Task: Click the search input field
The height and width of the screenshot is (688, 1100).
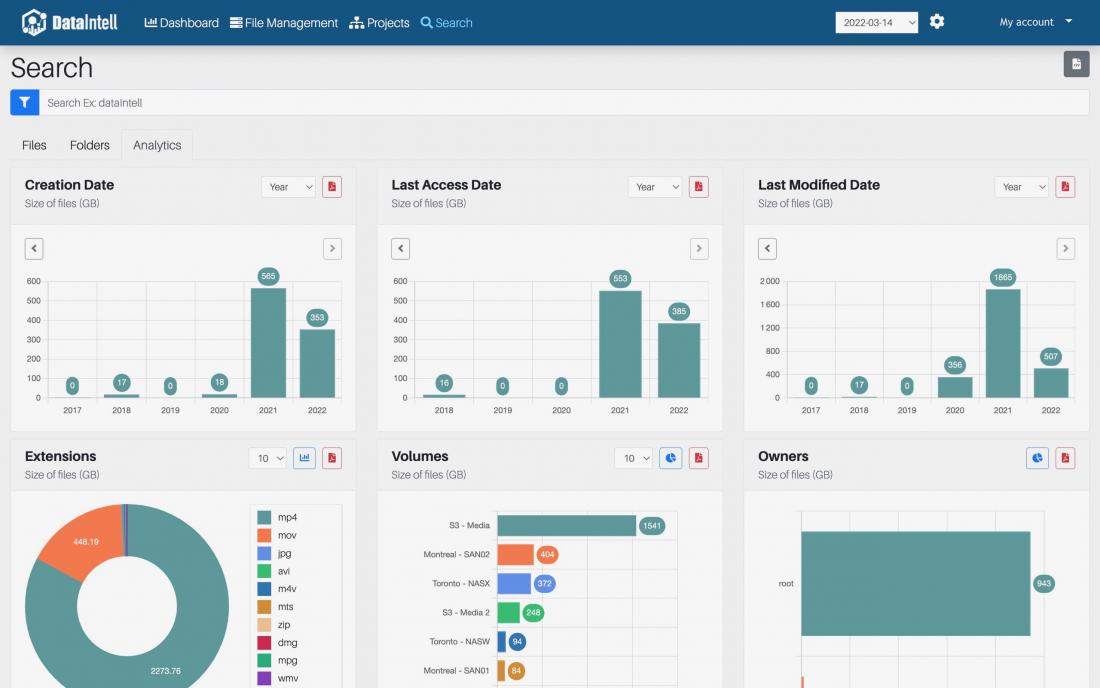Action: (x=560, y=102)
